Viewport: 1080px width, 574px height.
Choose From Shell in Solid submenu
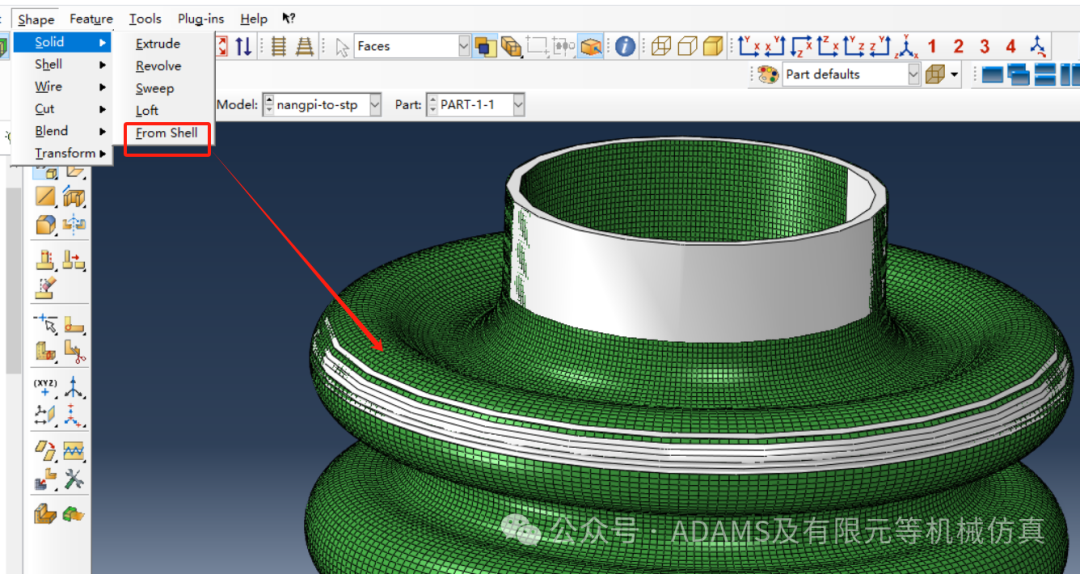coord(167,133)
